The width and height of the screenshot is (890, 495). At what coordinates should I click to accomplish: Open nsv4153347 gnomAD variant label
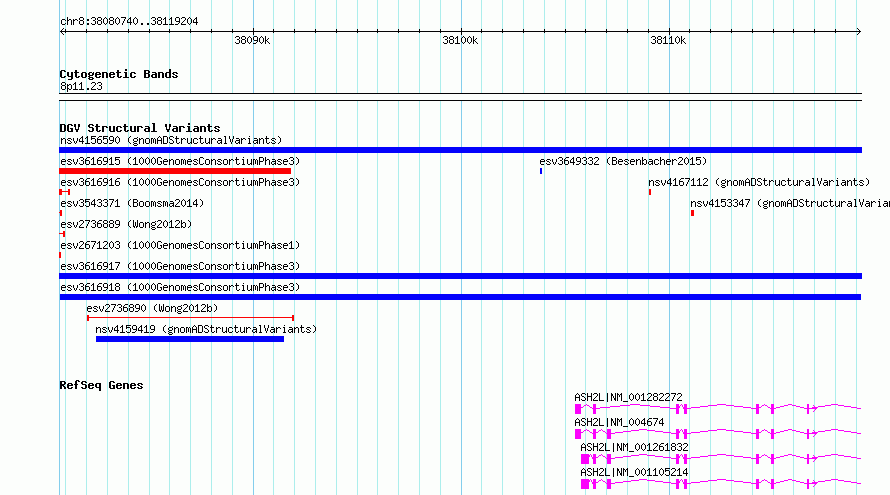click(x=790, y=203)
